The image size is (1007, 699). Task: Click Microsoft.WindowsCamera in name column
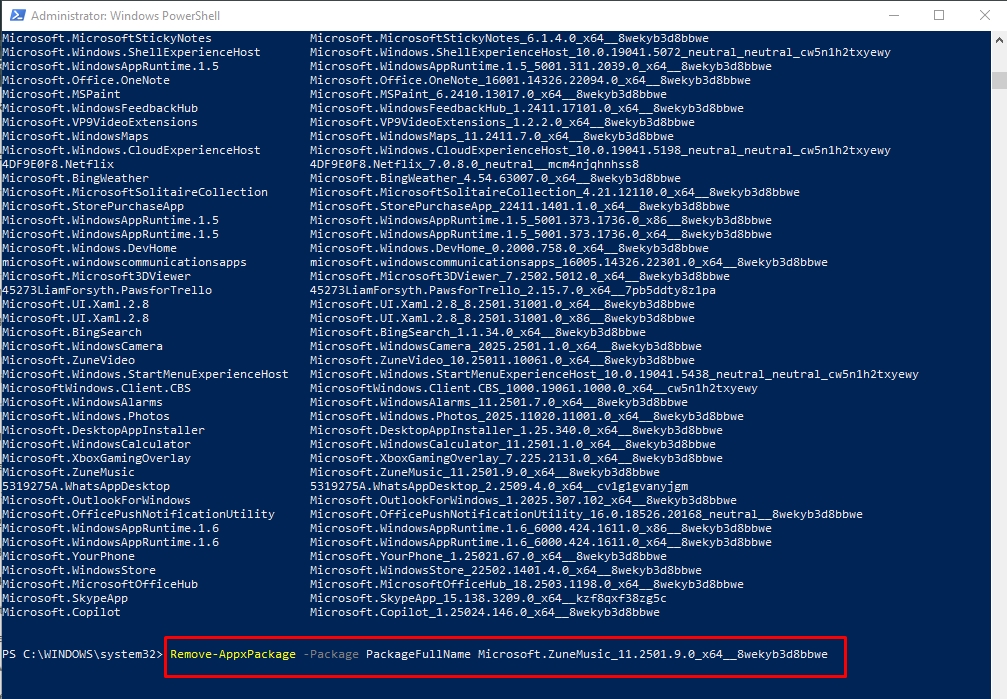(82, 346)
